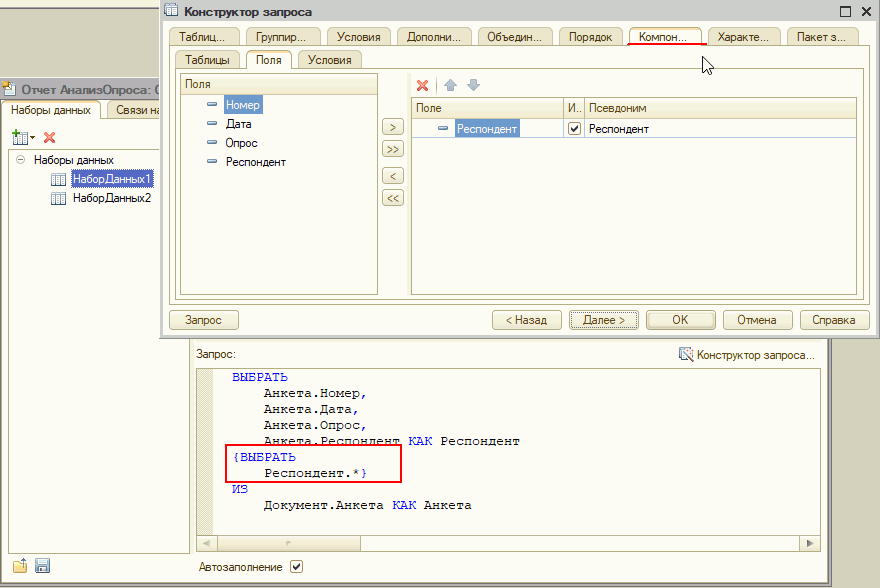Click the Опрос field dash icon
The height and width of the screenshot is (588, 880).
pyautogui.click(x=212, y=143)
